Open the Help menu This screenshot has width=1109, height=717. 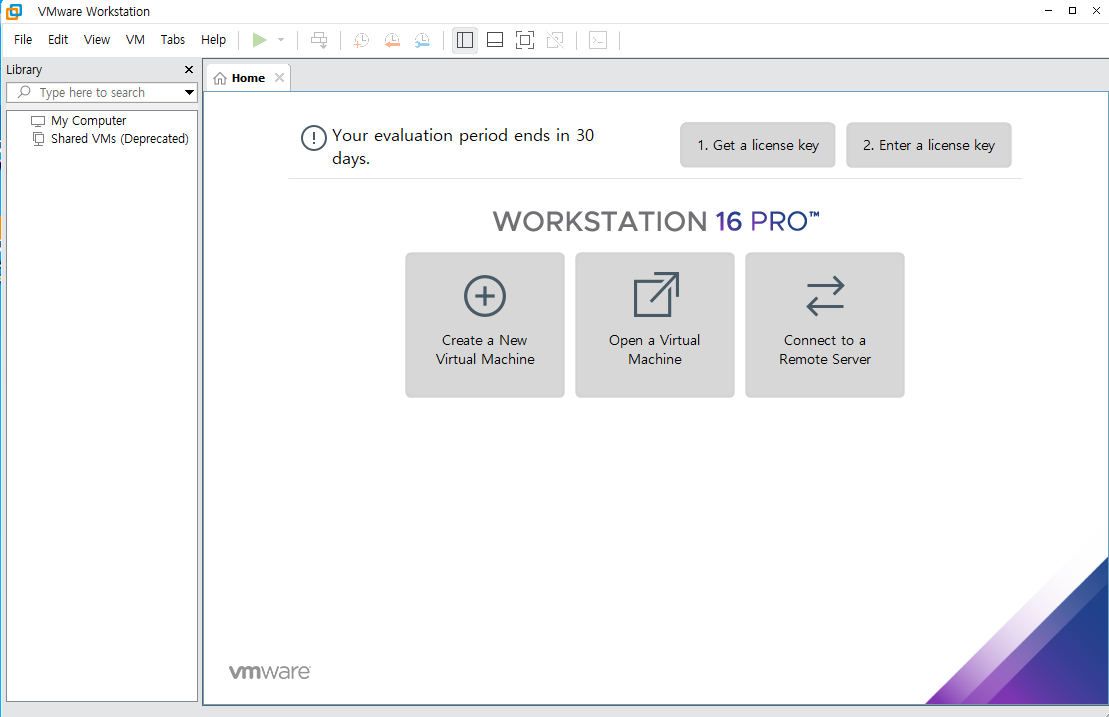tap(214, 40)
